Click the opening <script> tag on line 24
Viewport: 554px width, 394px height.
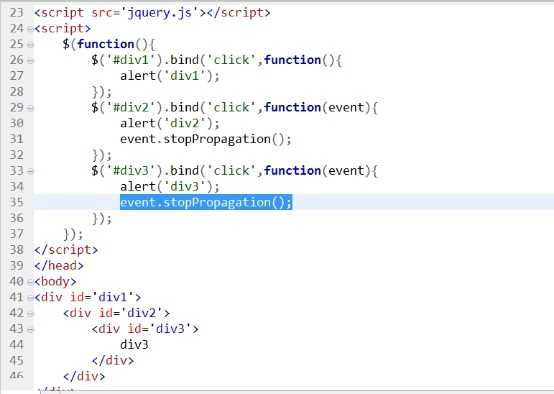(x=63, y=28)
